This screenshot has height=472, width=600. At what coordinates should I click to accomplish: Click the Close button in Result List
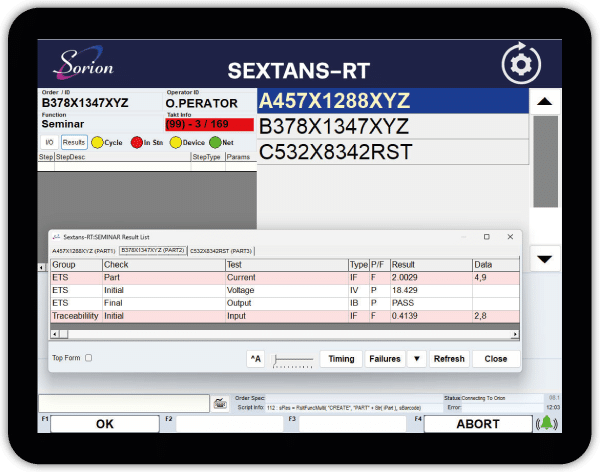[496, 359]
